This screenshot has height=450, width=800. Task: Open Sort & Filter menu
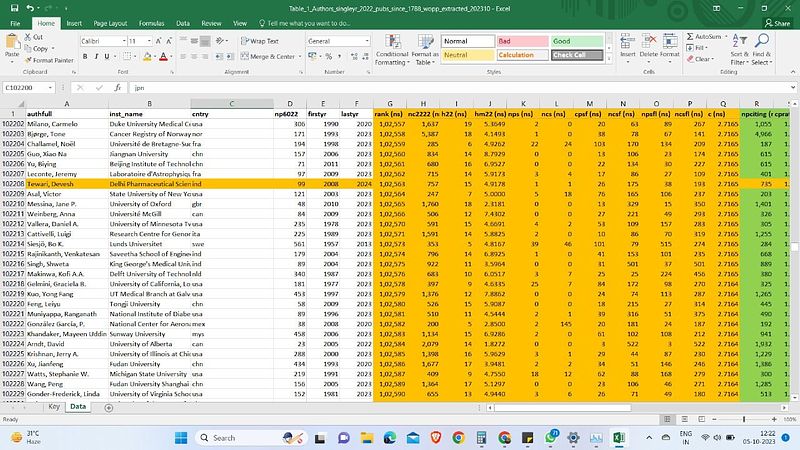click(x=739, y=49)
